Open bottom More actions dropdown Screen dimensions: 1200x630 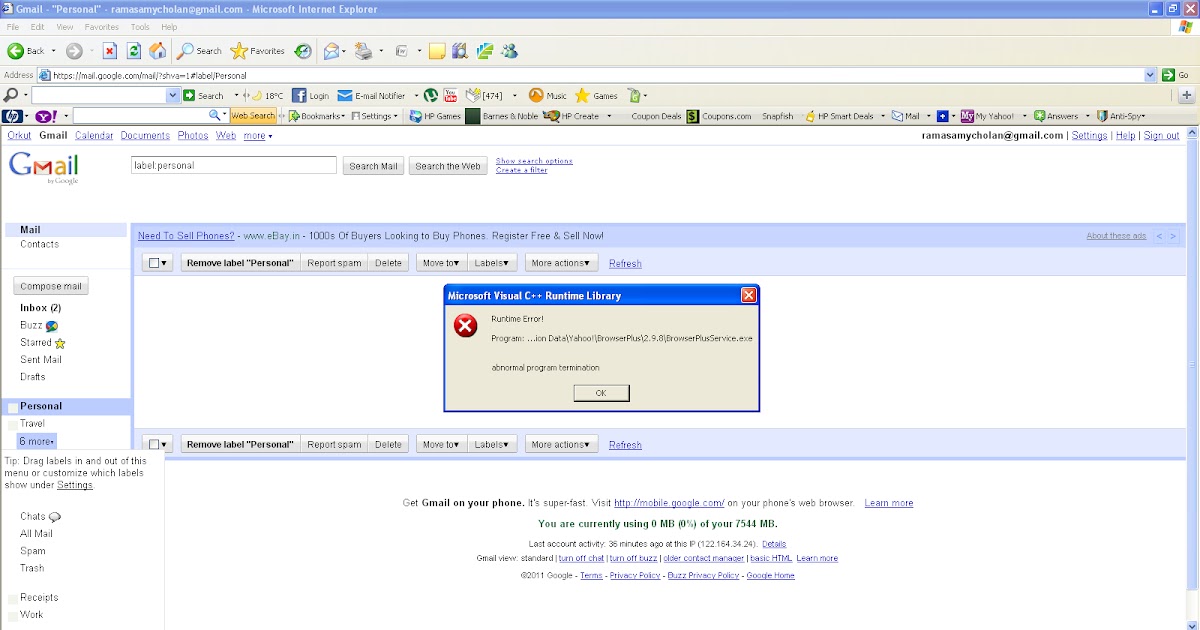pos(561,444)
